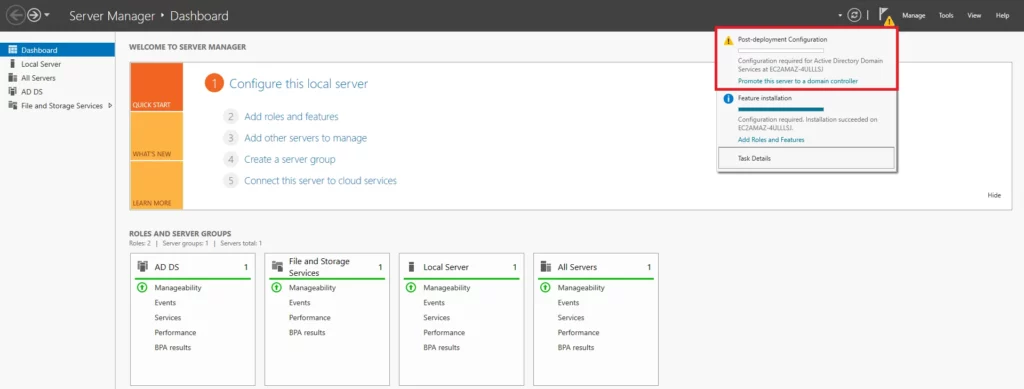Click the Post-deployment Configuration progress bar
The height and width of the screenshot is (389, 1024).
[x=780, y=50]
